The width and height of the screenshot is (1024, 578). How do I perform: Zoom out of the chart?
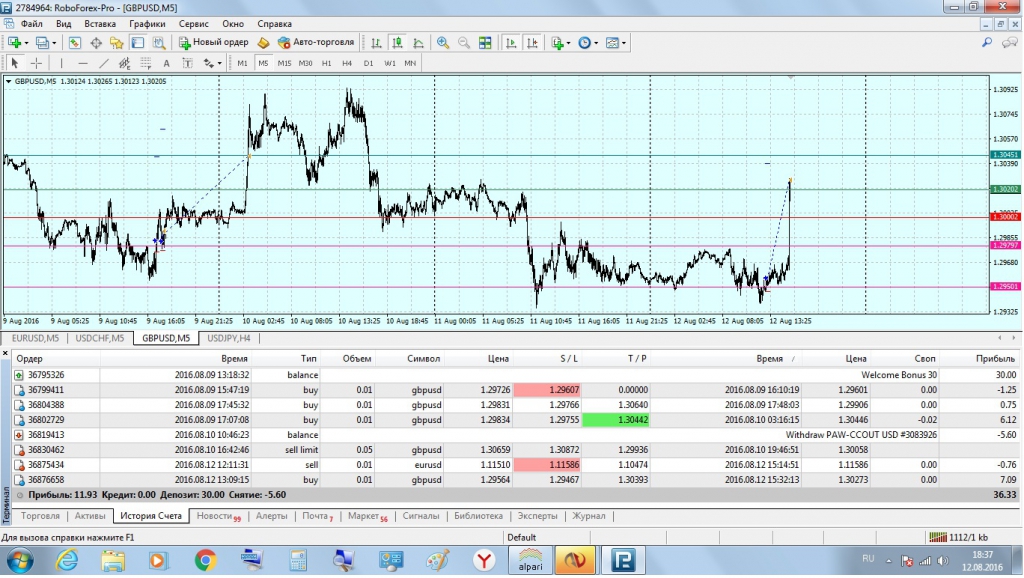(x=464, y=43)
